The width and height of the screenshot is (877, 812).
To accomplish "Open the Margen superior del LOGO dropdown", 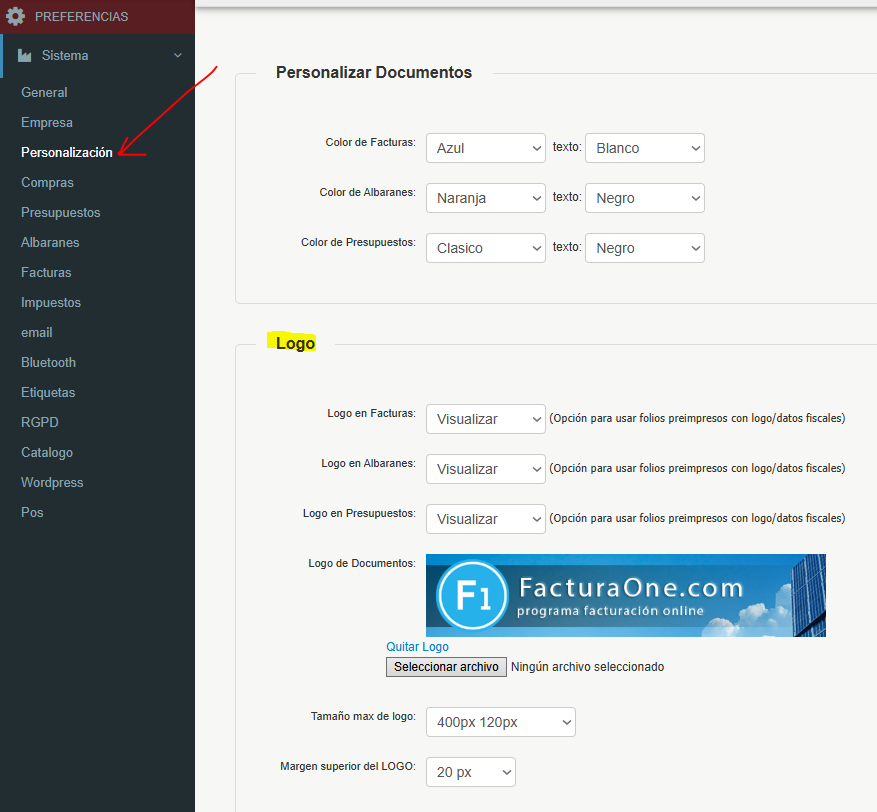I will 470,772.
